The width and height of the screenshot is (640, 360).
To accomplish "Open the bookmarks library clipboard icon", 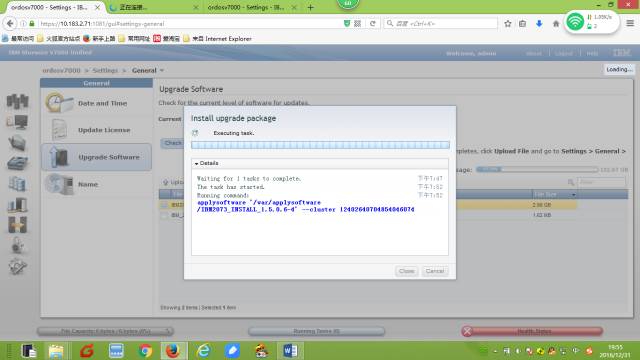I will (x=523, y=24).
